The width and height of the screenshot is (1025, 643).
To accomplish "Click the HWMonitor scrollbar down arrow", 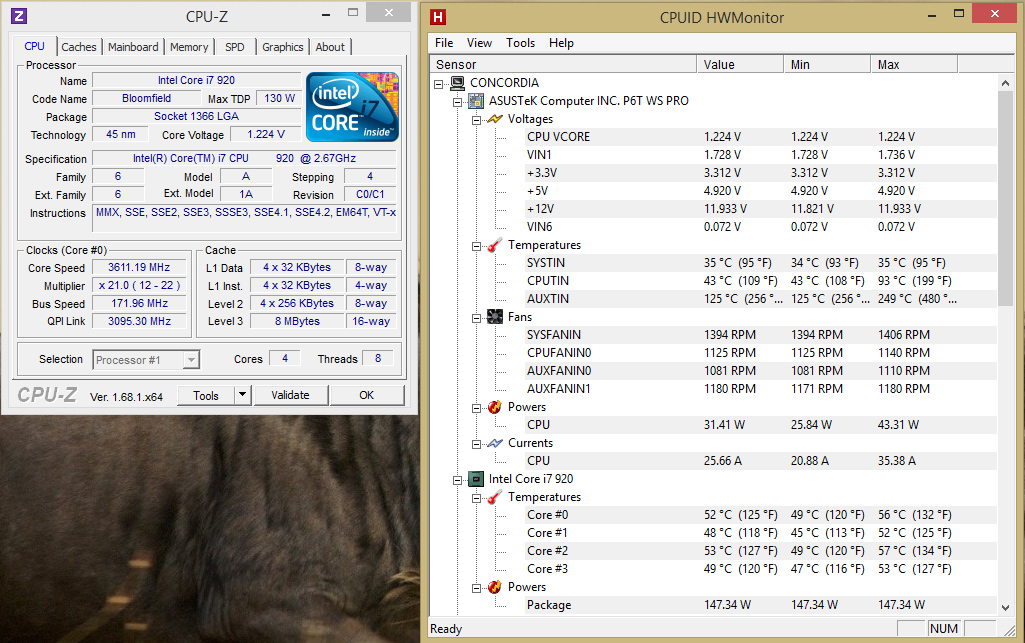I will (x=1005, y=607).
